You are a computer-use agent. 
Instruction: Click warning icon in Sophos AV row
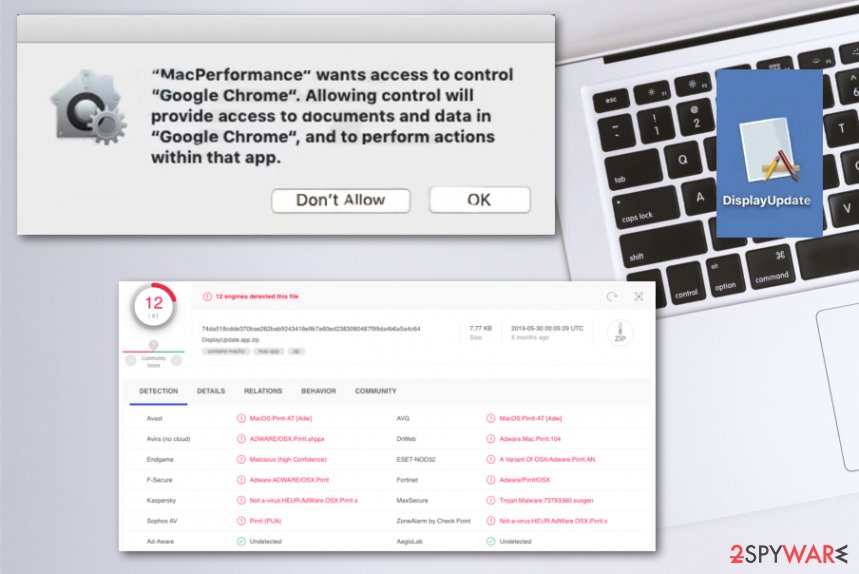pos(241,521)
